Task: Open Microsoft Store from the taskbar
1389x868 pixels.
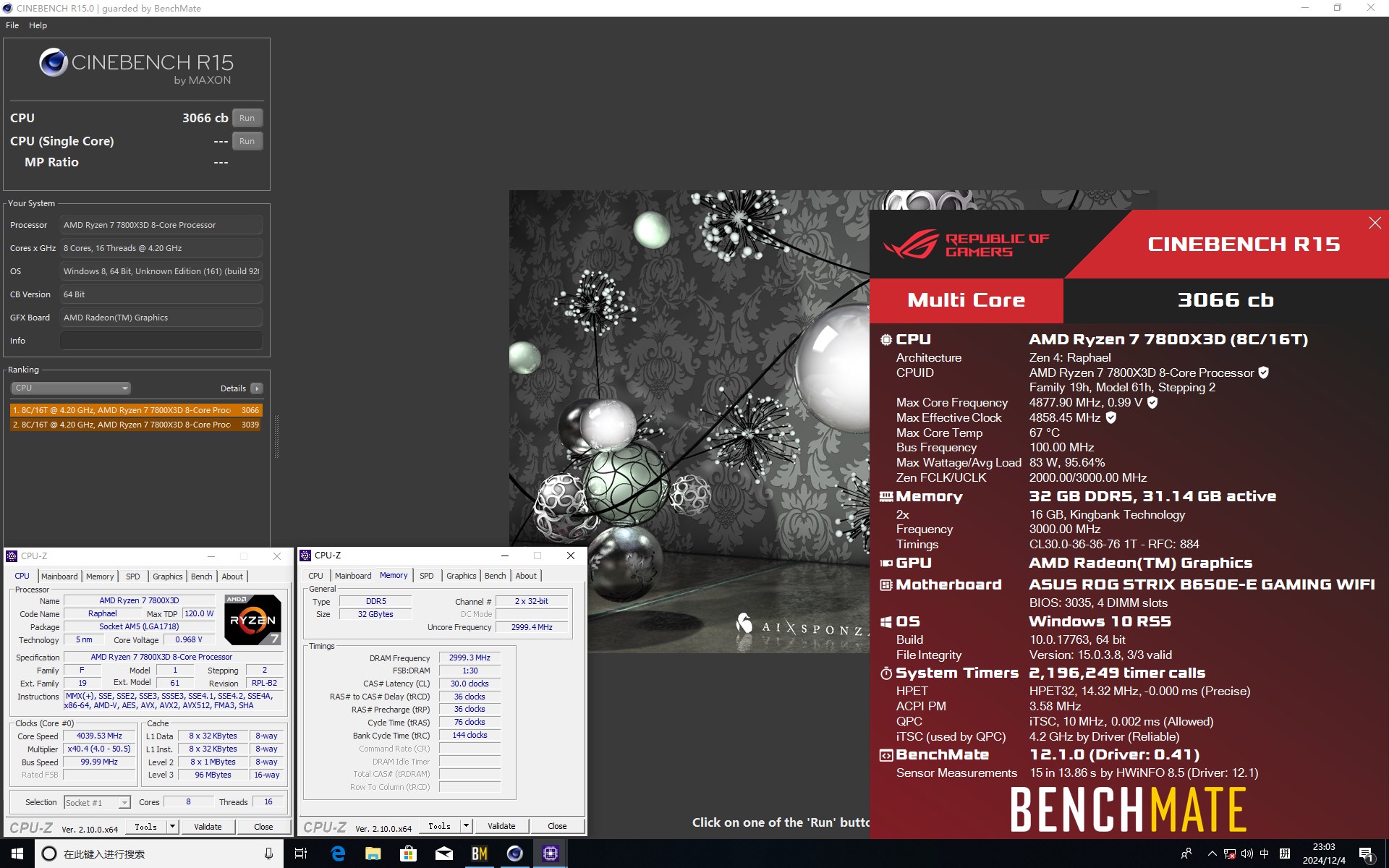Action: [409, 854]
